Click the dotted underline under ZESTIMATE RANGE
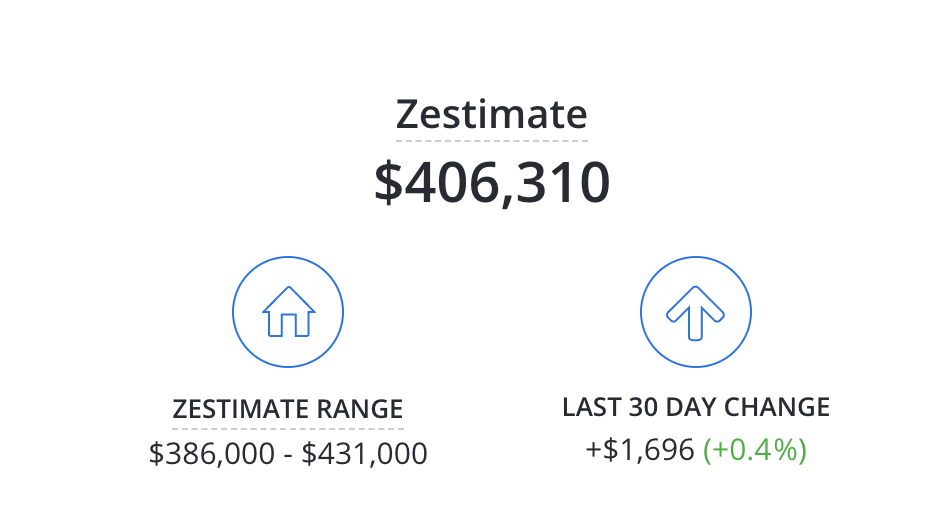The image size is (948, 522). 288,428
